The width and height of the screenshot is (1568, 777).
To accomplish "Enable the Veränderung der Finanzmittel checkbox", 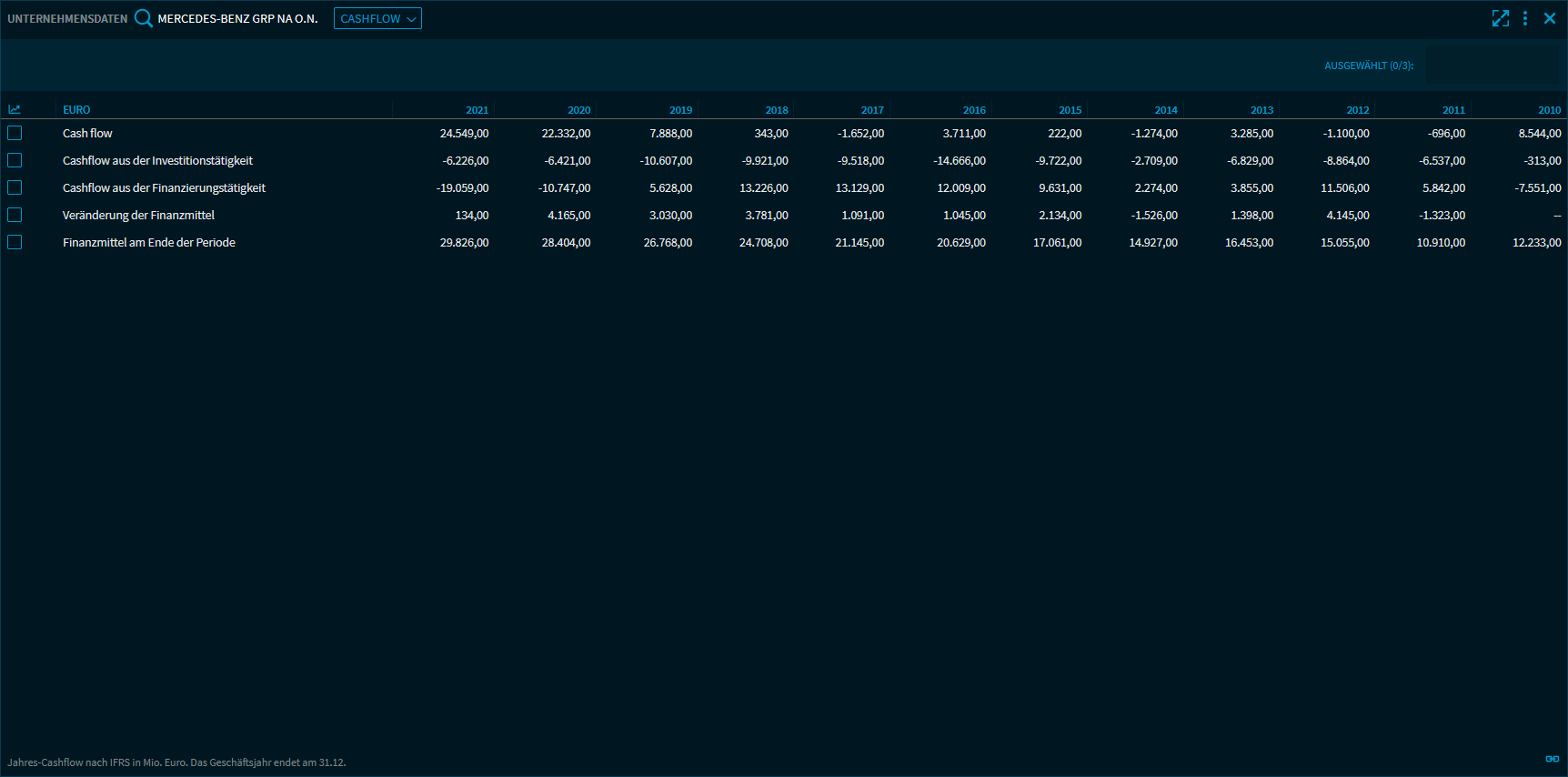I will pos(15,215).
